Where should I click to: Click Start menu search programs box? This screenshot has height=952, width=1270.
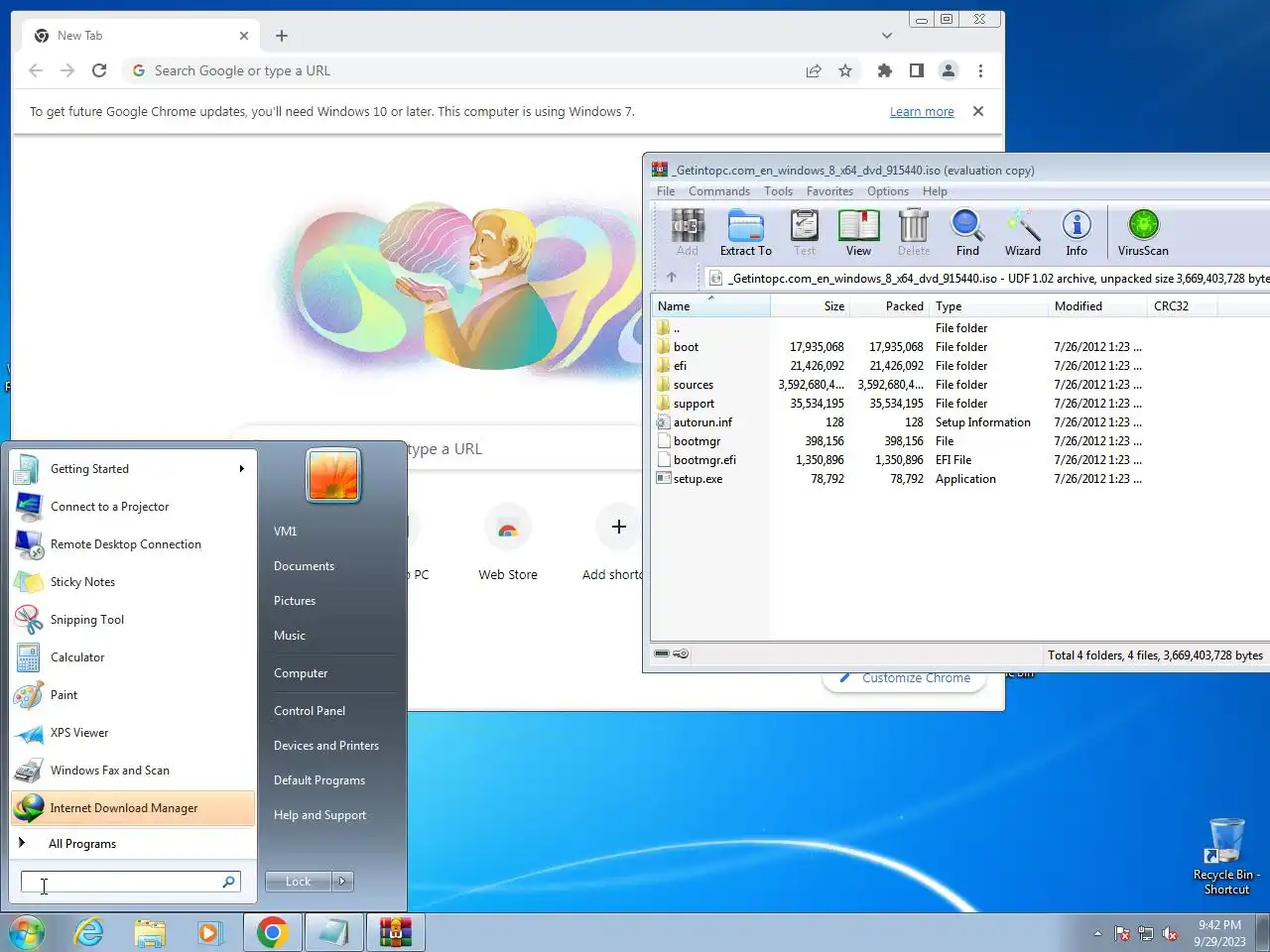click(x=131, y=882)
